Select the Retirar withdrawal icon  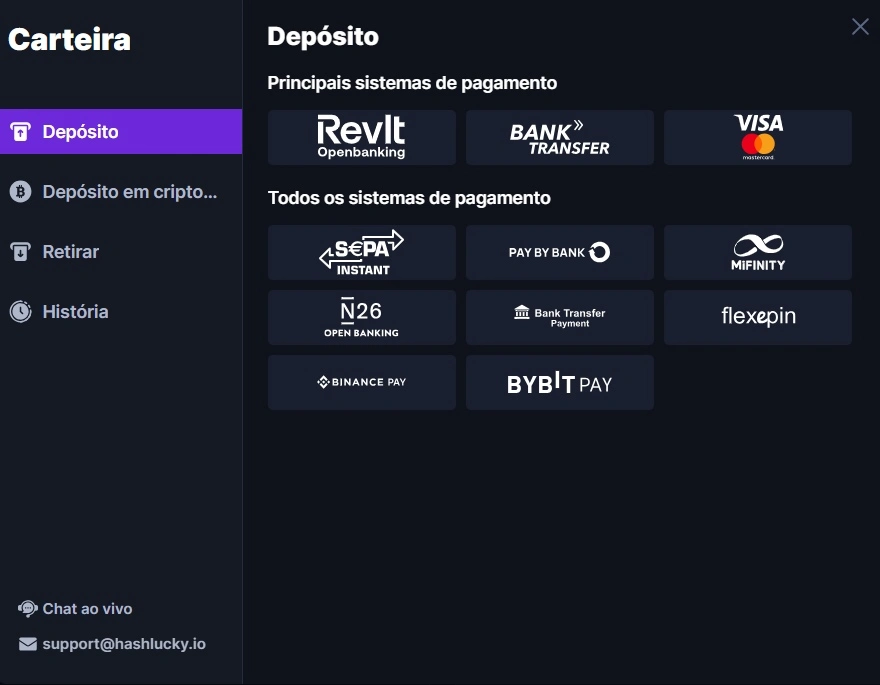[x=21, y=251]
